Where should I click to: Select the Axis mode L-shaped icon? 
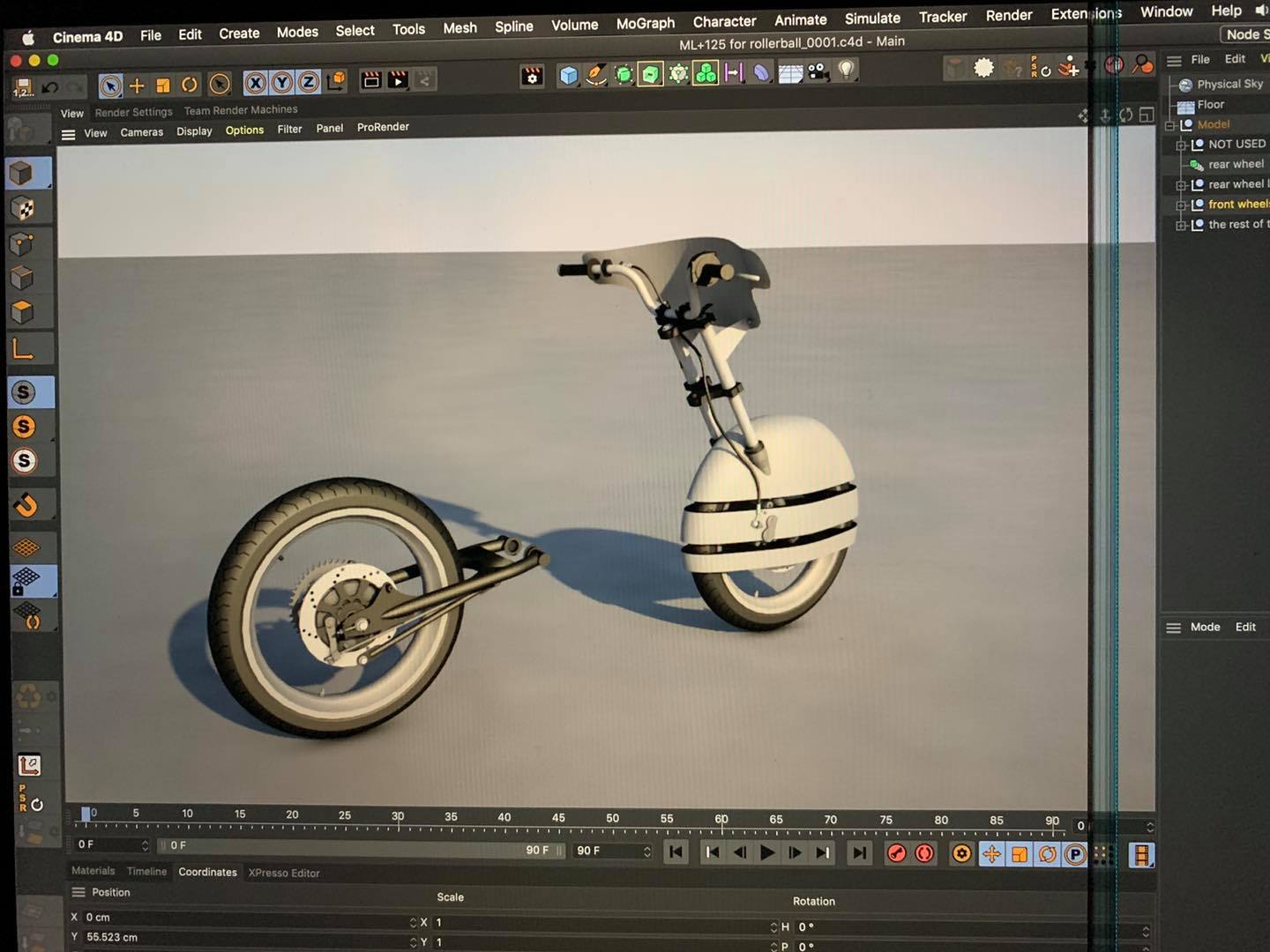coord(22,349)
